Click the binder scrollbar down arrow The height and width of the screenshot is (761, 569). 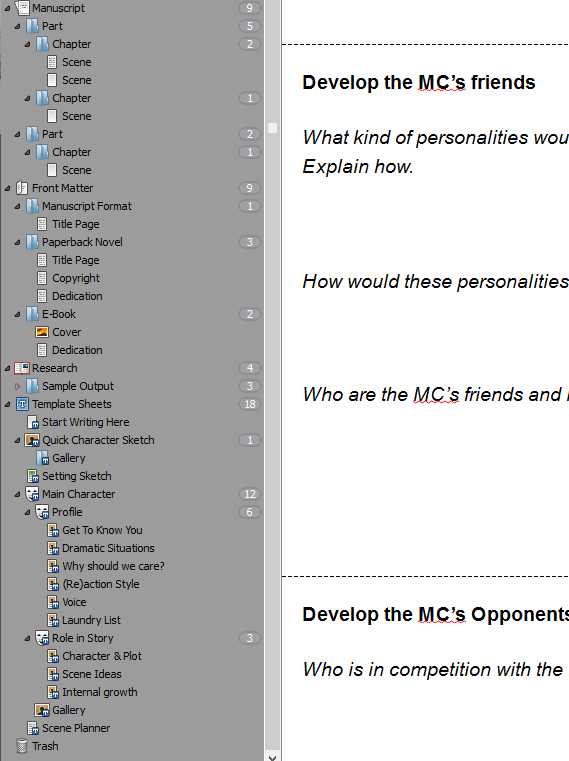point(272,756)
